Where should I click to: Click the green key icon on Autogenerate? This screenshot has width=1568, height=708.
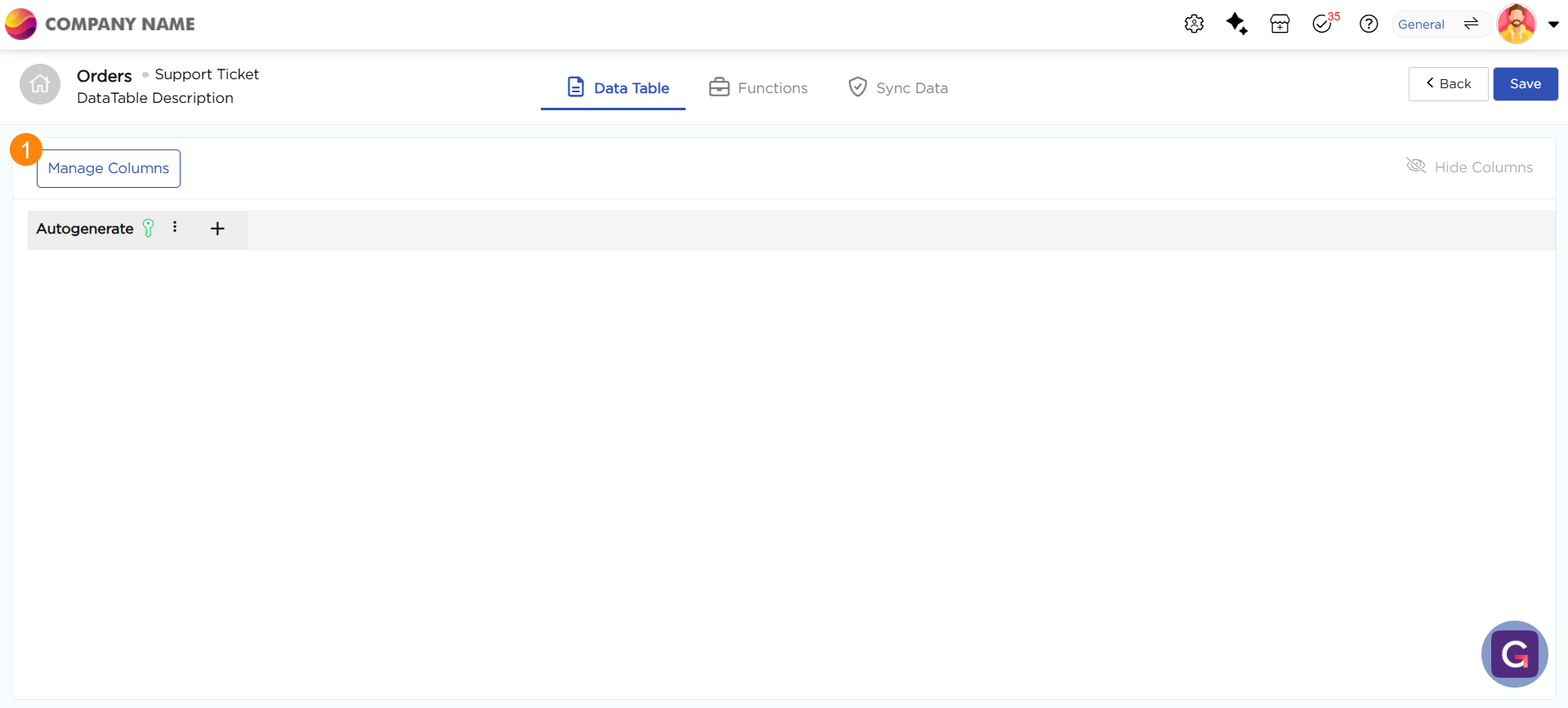point(149,229)
